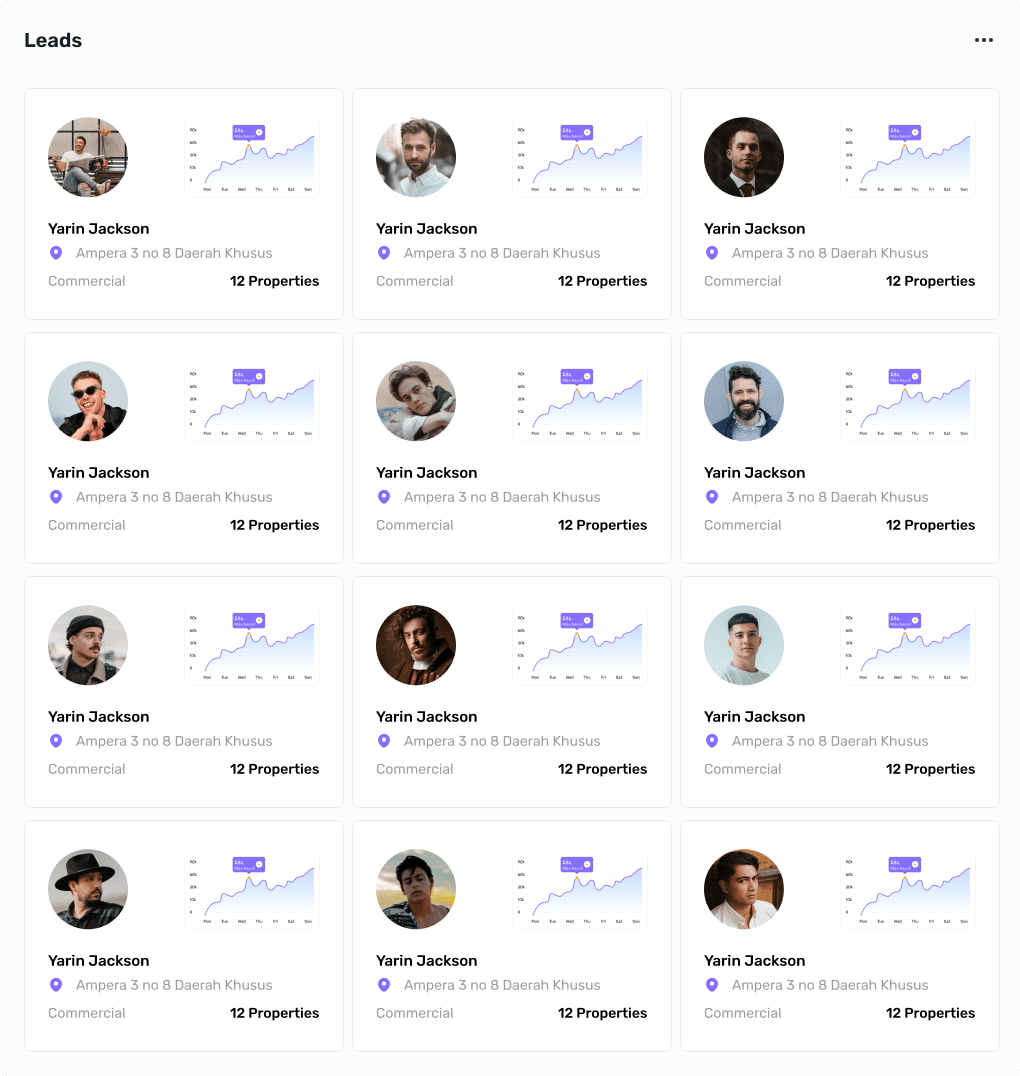Click the Yarin Jackson name in the bottom-right card

click(x=755, y=961)
